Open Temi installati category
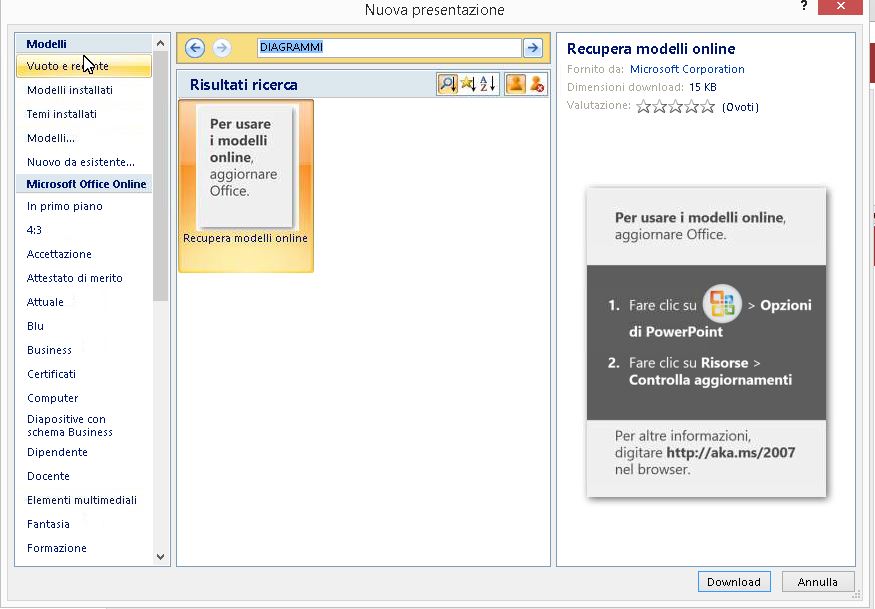Viewport: 875px width, 609px height. [x=62, y=114]
